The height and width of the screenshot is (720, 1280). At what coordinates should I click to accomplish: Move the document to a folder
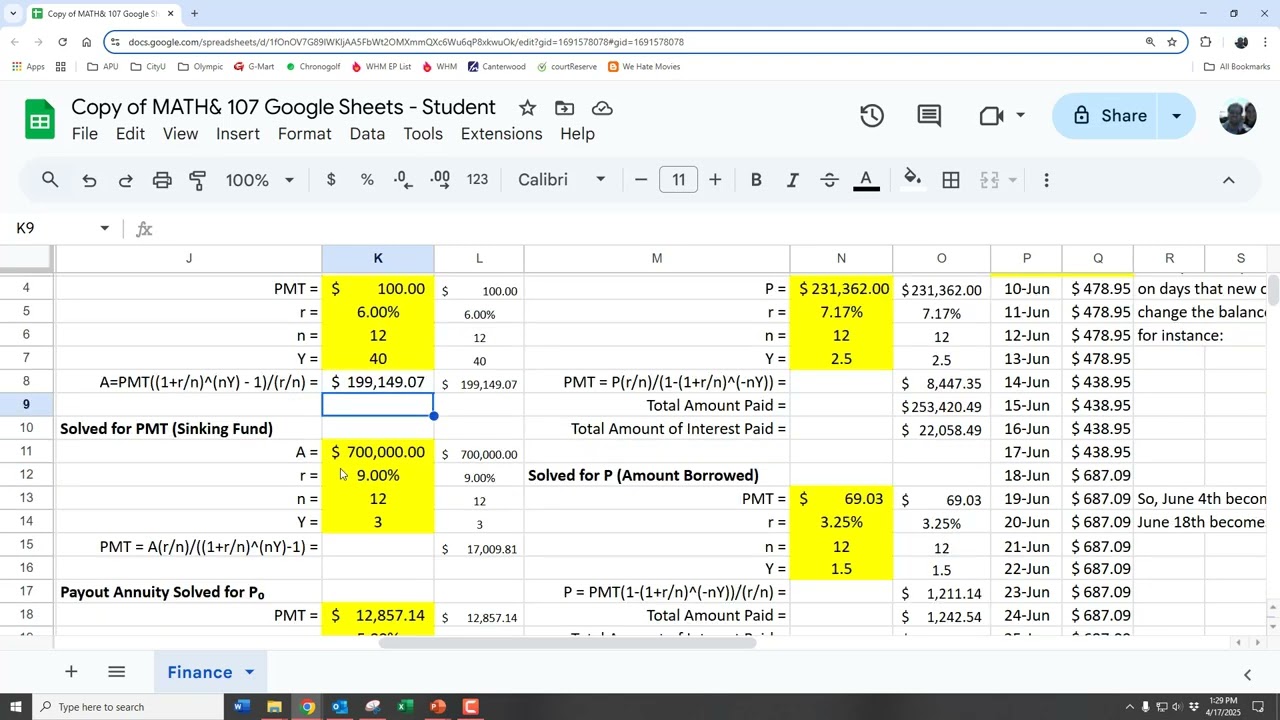(x=564, y=108)
